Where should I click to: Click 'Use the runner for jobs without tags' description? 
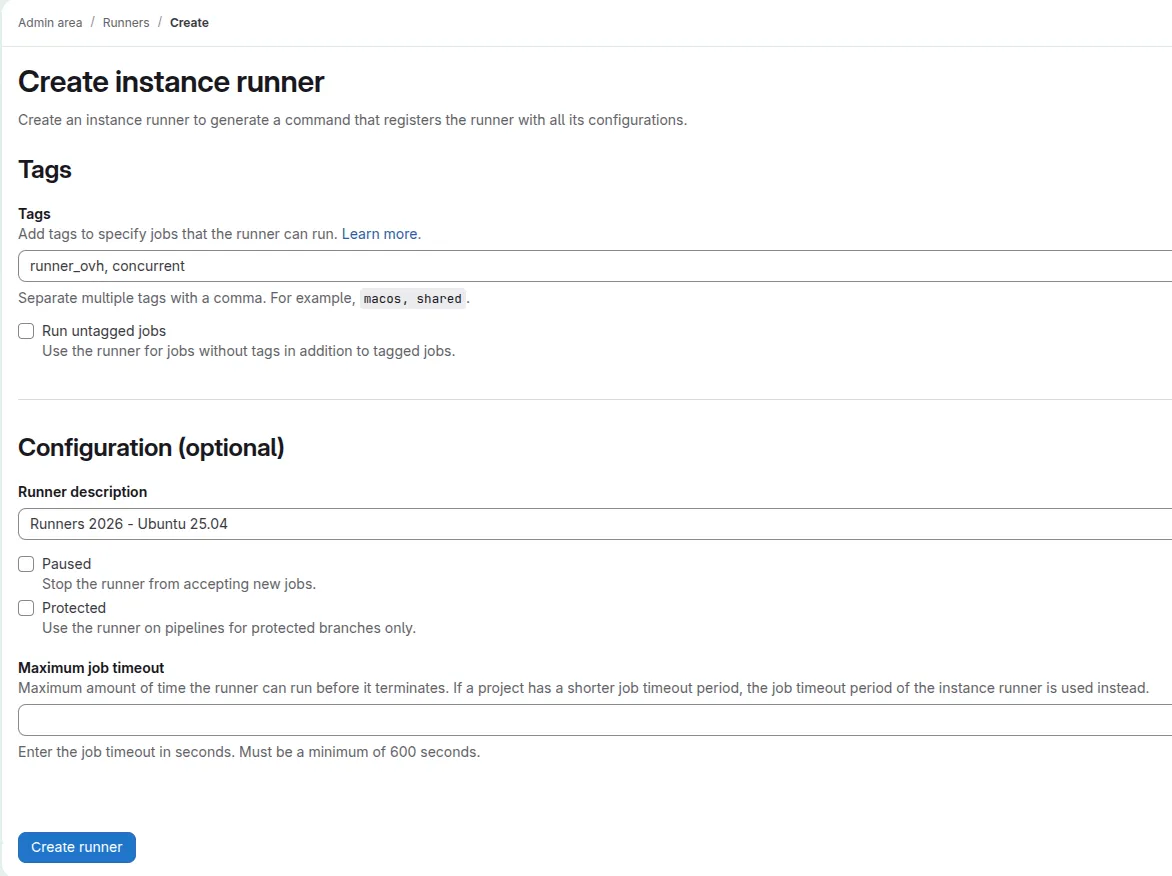coord(248,351)
